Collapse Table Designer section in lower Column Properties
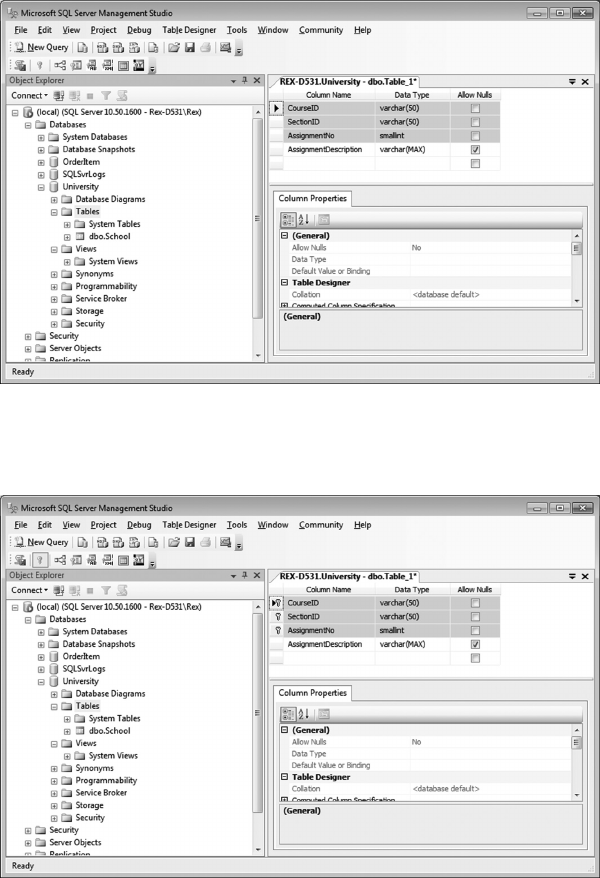600x878 pixels. (284, 777)
